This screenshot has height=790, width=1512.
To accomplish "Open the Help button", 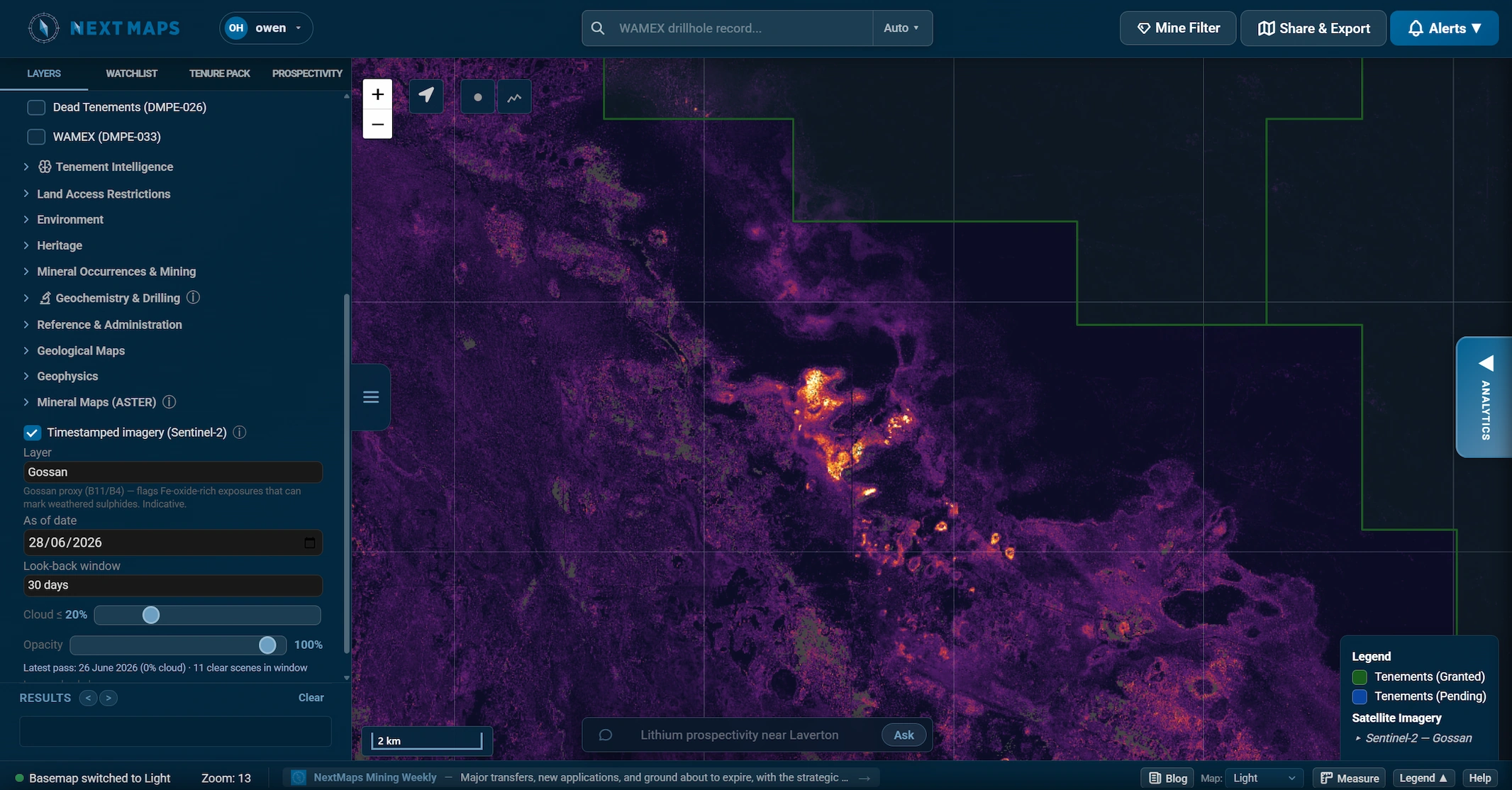I will [1479, 778].
